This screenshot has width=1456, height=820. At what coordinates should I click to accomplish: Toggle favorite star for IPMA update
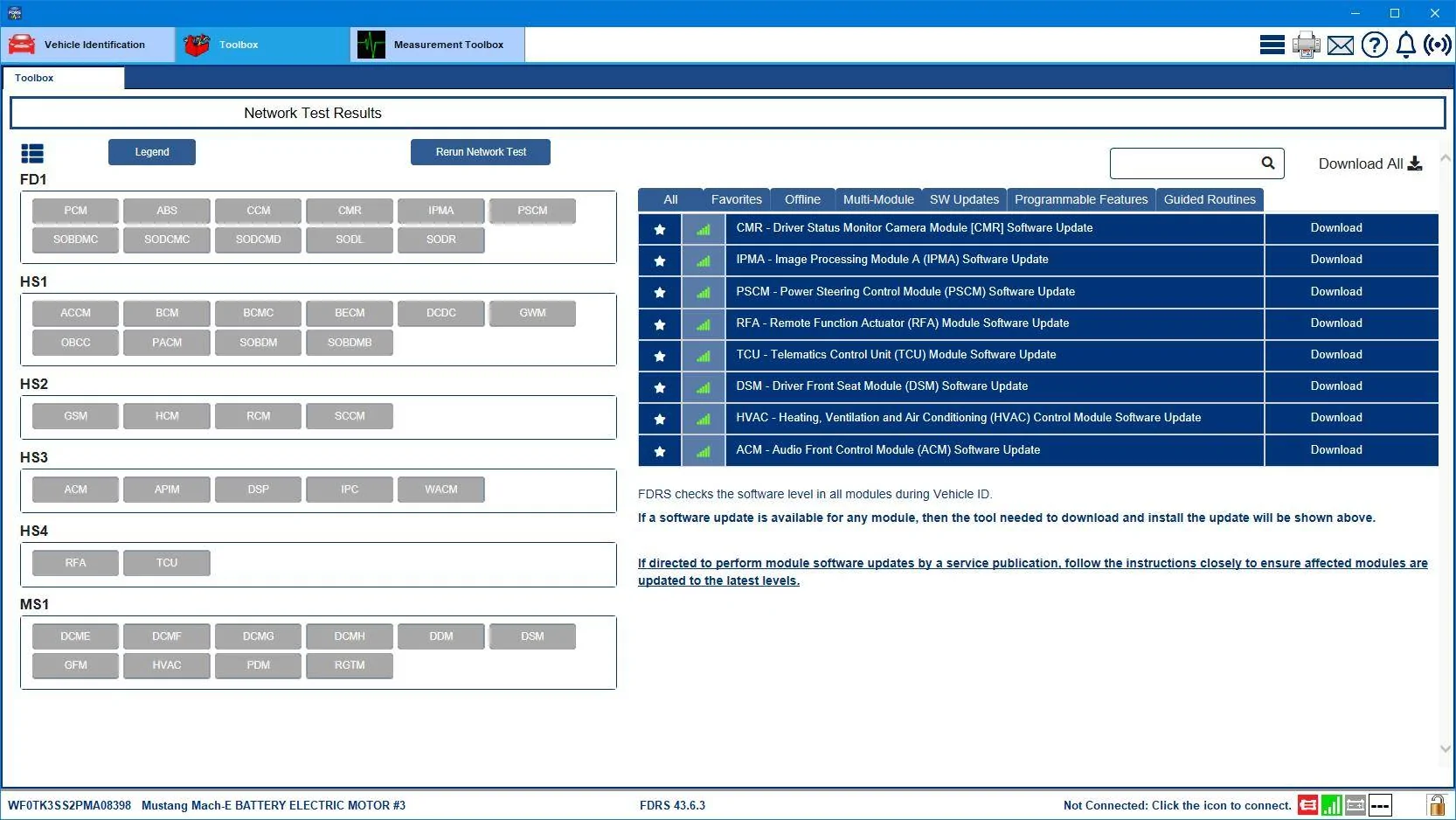click(660, 261)
